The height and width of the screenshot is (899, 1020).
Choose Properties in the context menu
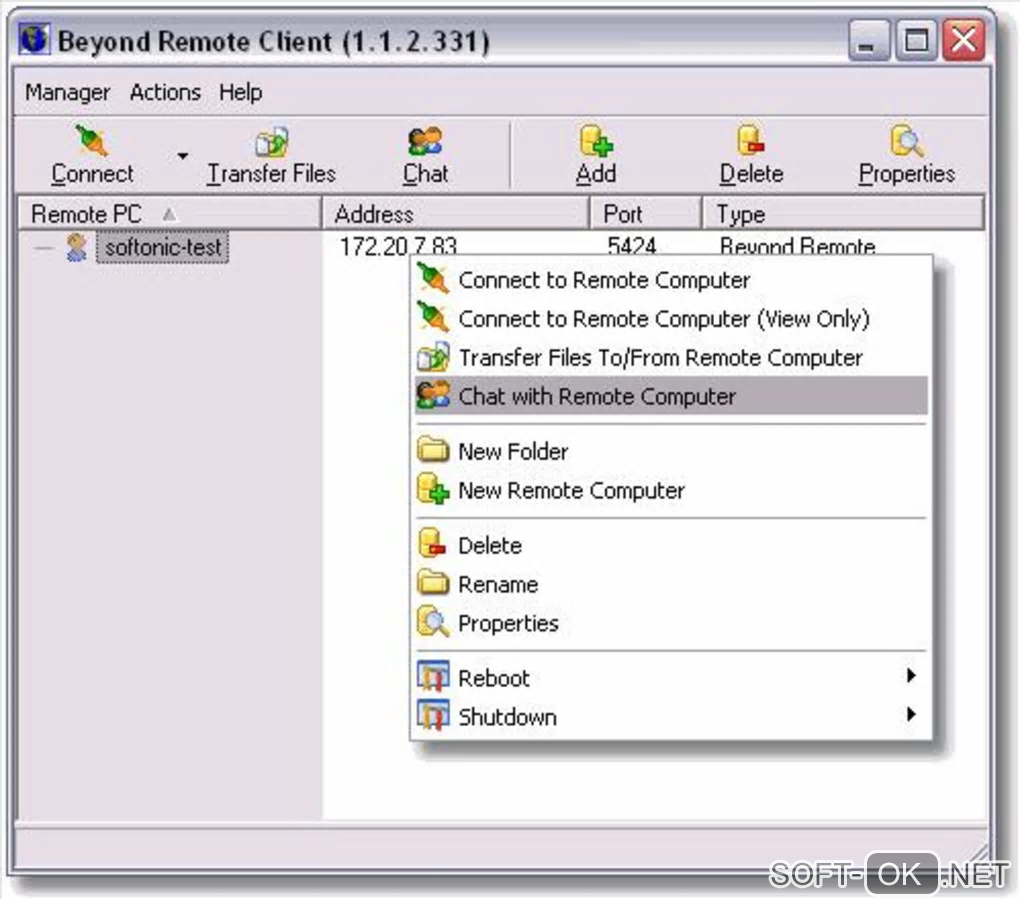(671, 623)
